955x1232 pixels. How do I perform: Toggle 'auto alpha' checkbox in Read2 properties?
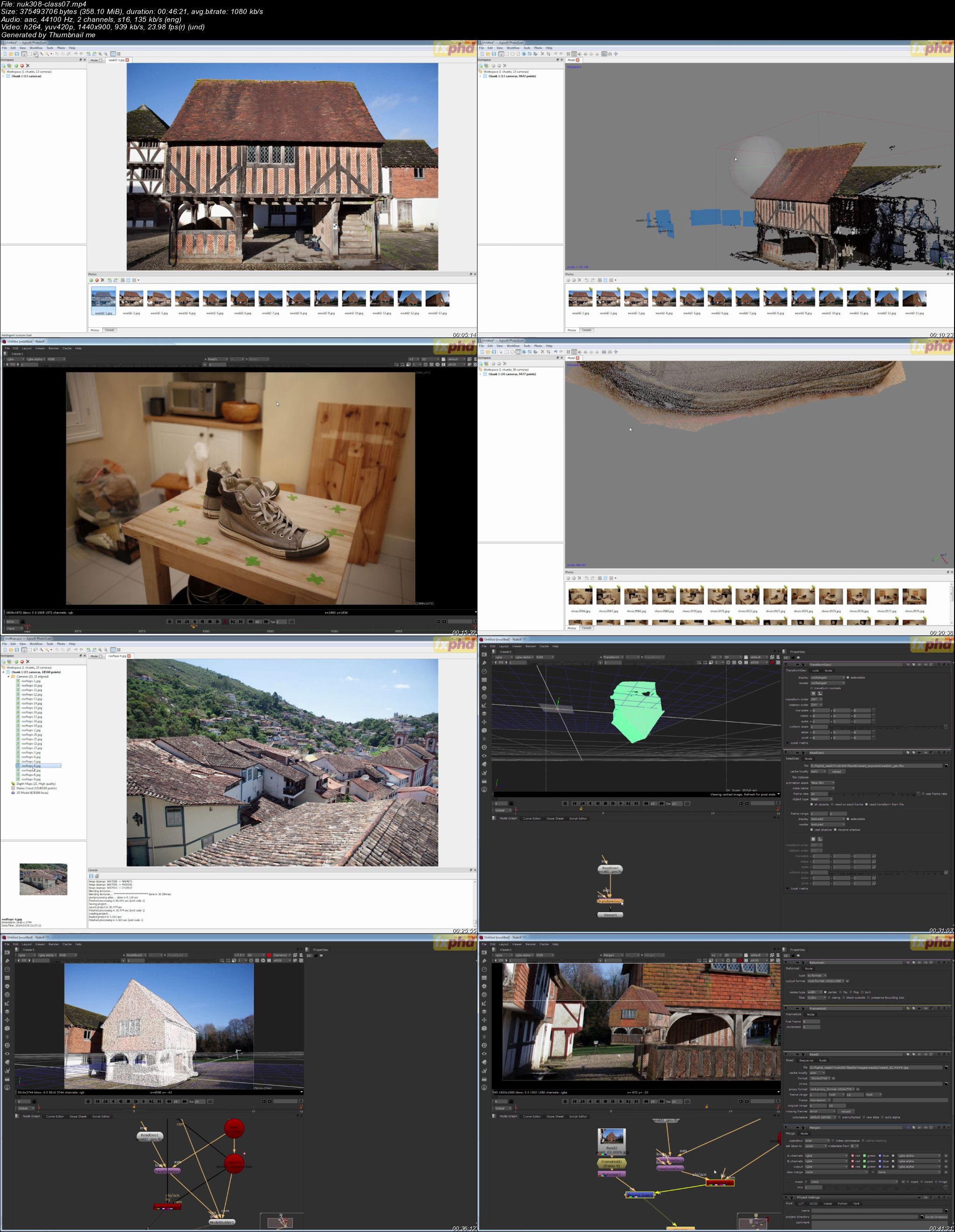(x=882, y=1117)
